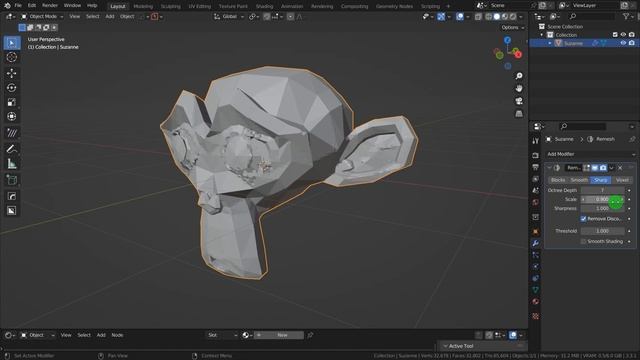Open Global transform orientation dropdown
The height and width of the screenshot is (360, 640).
point(229,17)
